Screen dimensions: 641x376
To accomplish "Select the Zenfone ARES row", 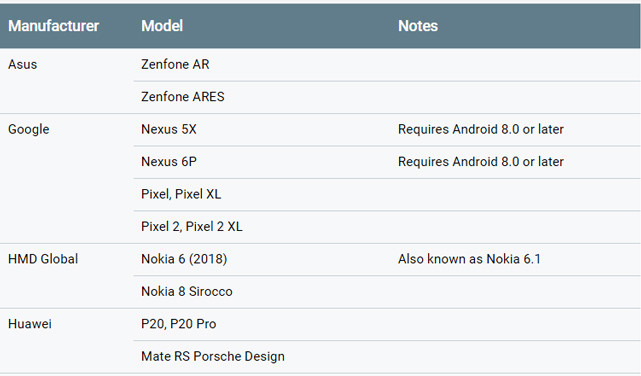I will click(387, 97).
